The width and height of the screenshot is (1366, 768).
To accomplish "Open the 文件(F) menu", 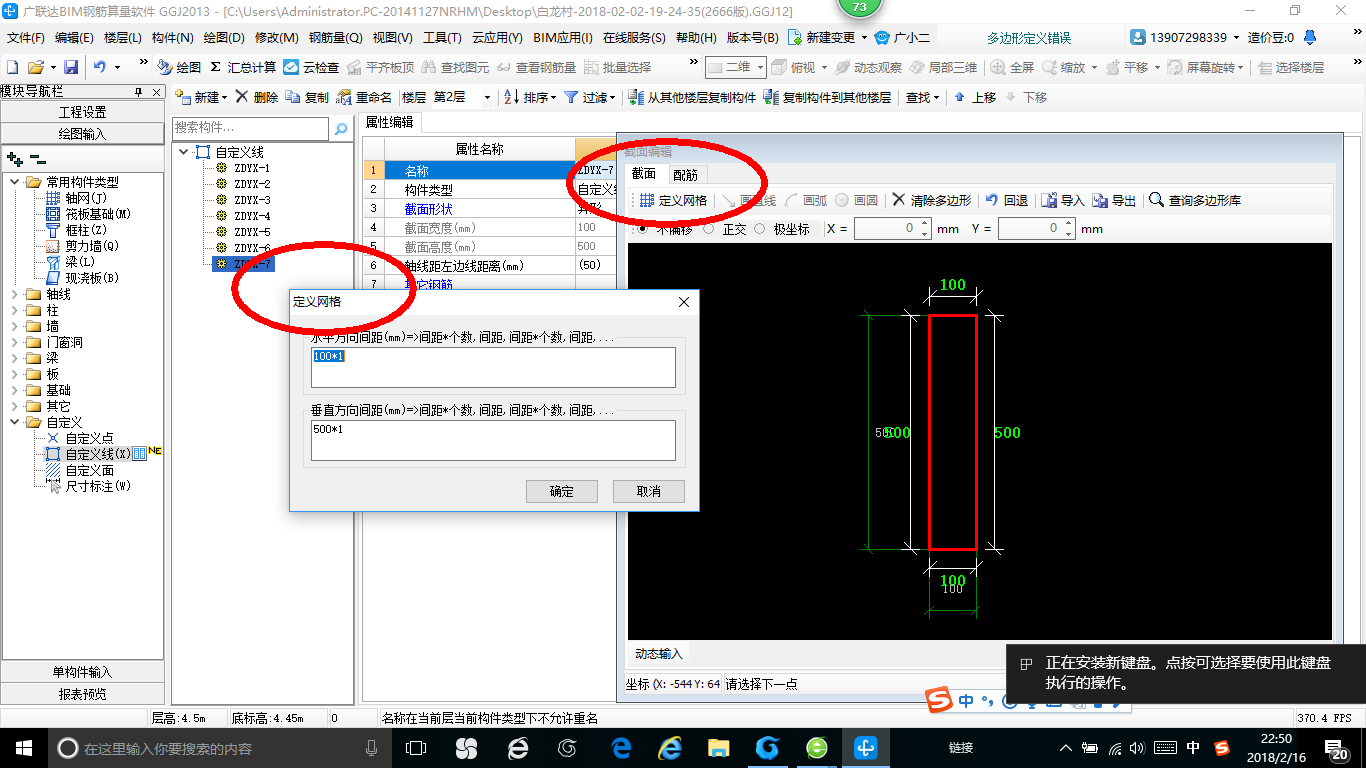I will pos(26,38).
